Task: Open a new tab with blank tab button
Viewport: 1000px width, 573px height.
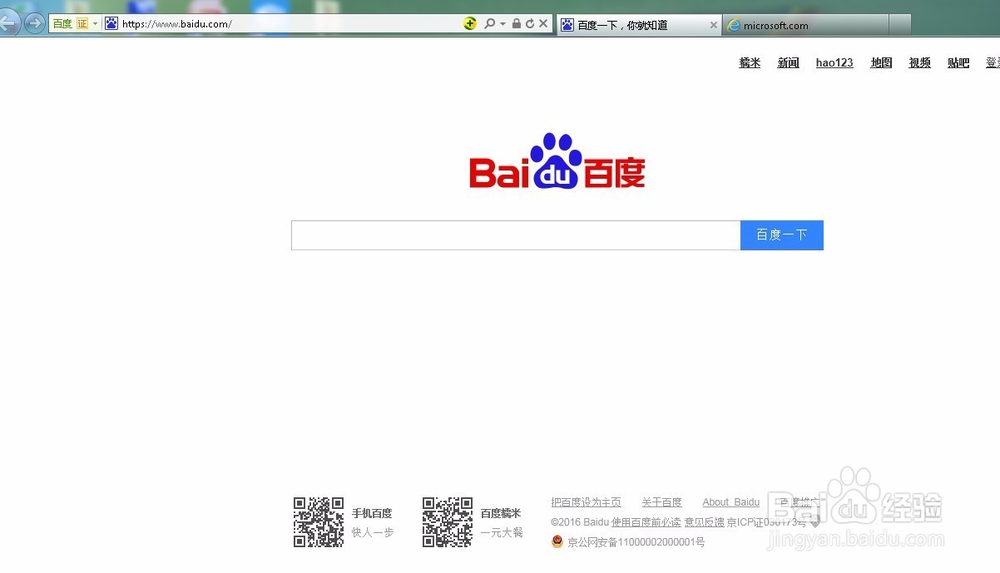Action: (899, 25)
